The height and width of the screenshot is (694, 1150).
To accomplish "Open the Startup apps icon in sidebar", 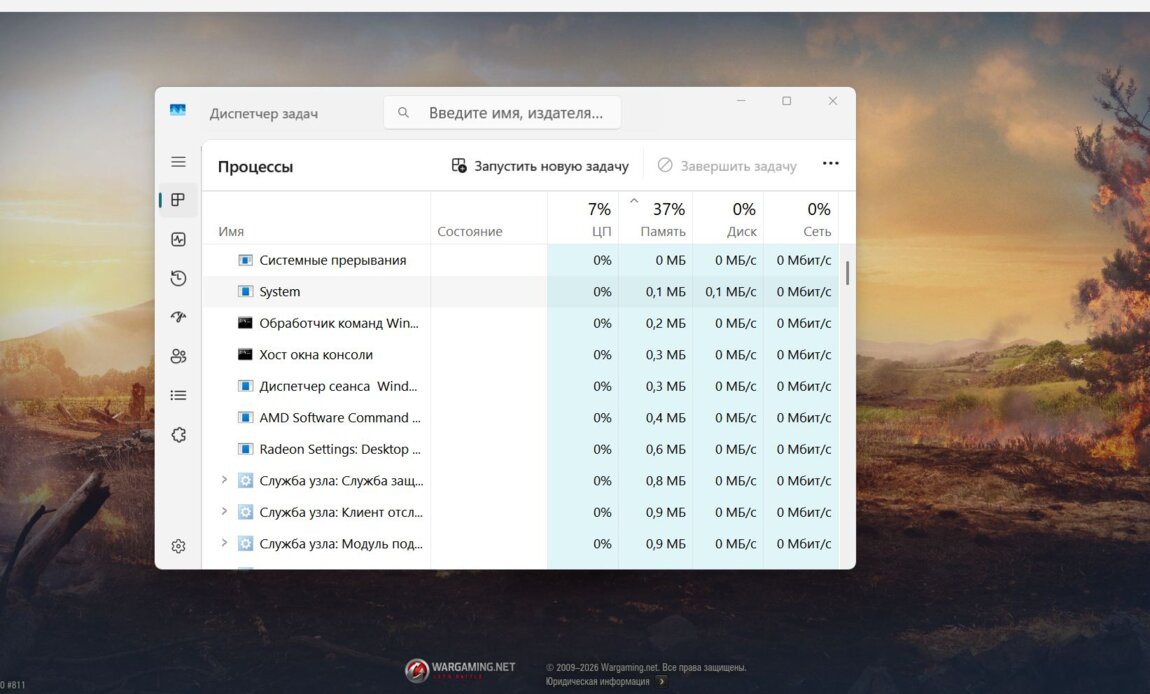I will point(178,317).
